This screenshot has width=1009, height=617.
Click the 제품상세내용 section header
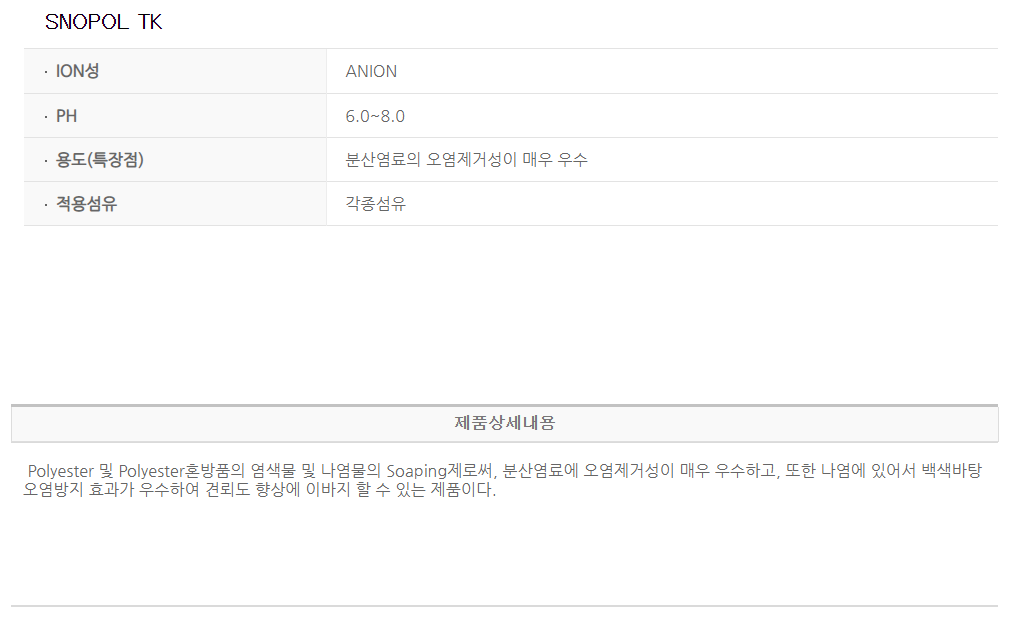[x=504, y=423]
